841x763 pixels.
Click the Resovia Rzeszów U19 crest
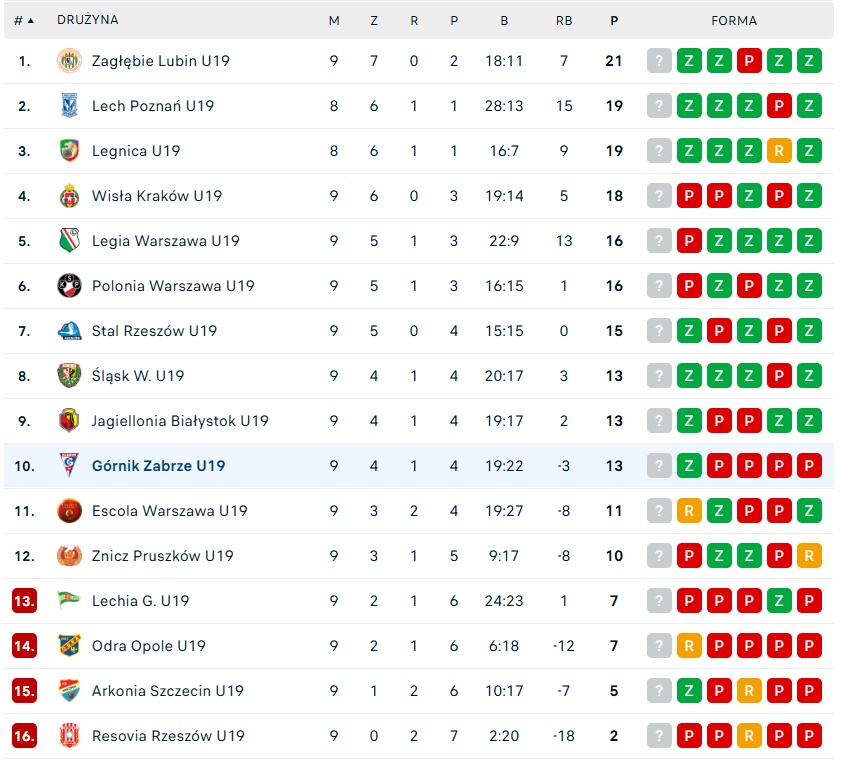(x=68, y=736)
